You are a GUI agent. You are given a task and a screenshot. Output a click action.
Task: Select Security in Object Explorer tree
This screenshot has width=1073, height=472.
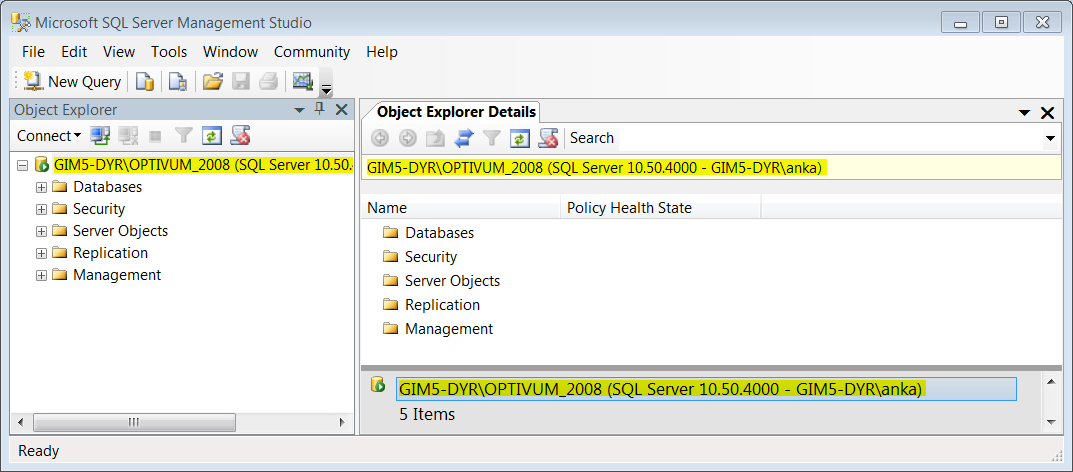pos(99,209)
